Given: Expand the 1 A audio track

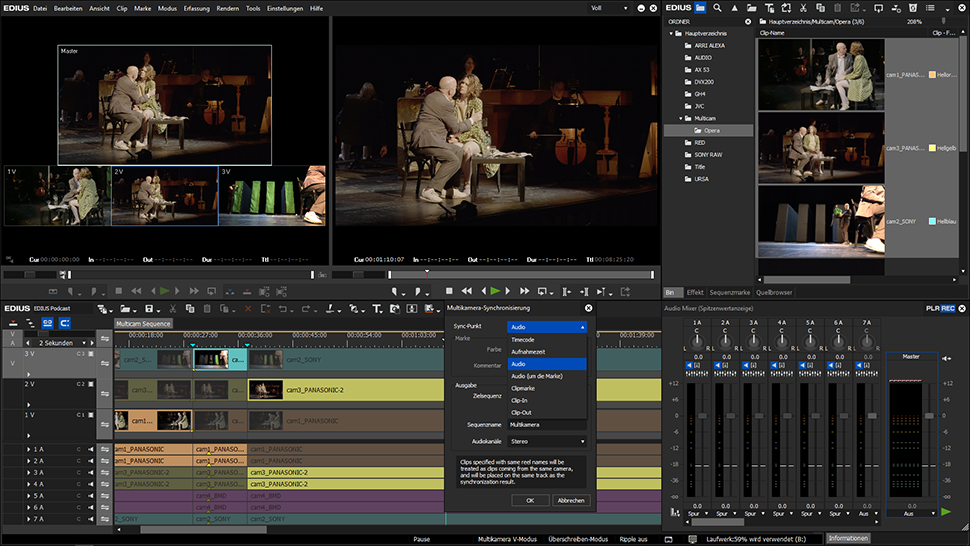Looking at the screenshot, I should pyautogui.click(x=28, y=450).
